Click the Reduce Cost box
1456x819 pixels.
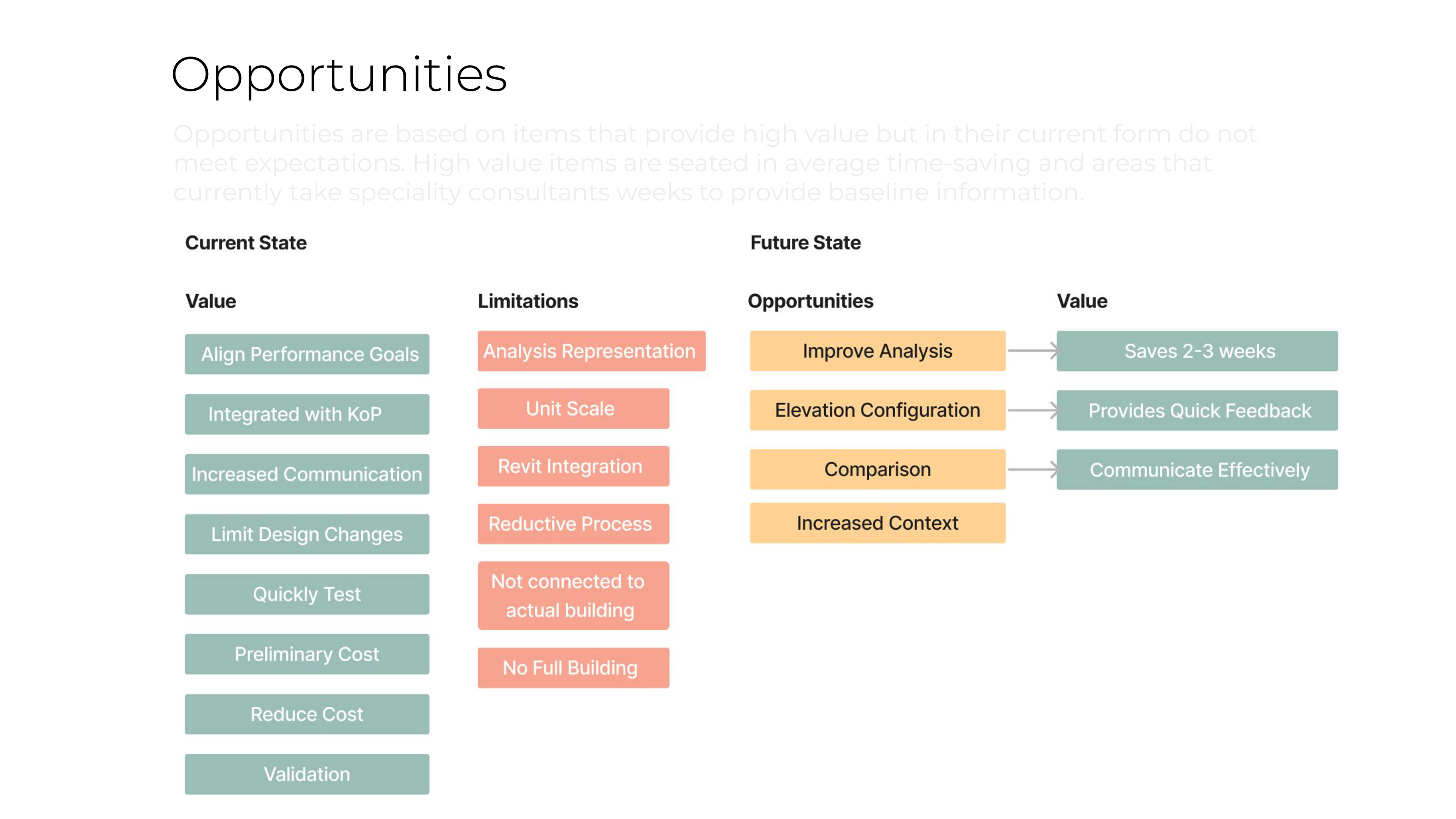(307, 713)
